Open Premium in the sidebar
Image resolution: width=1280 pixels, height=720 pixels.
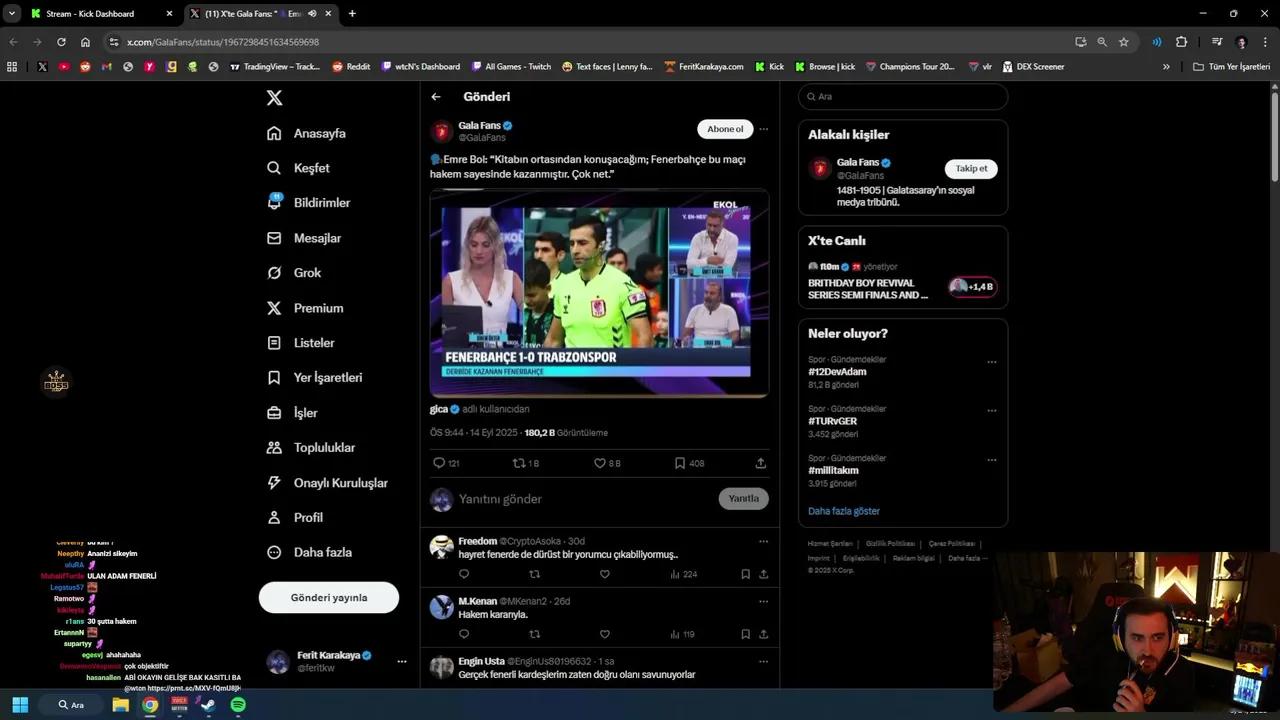pos(305,308)
